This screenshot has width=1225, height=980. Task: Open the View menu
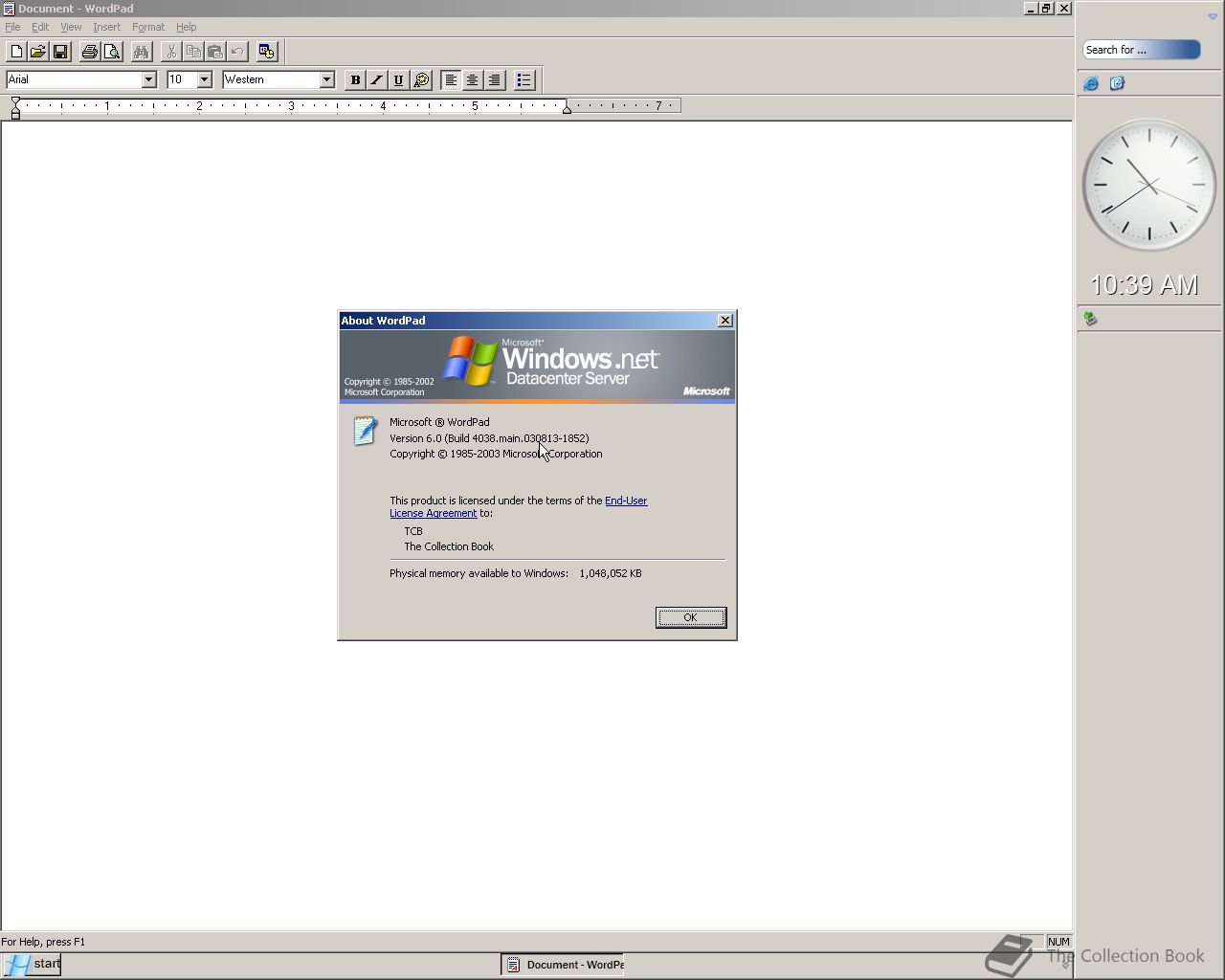point(71,27)
